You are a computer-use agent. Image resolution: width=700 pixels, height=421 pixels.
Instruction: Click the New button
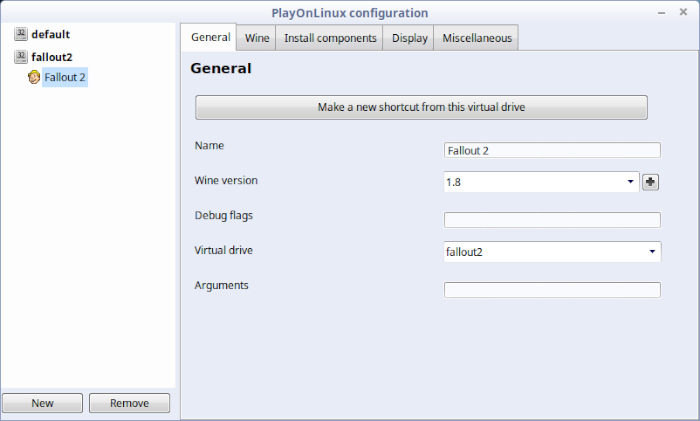coord(42,403)
